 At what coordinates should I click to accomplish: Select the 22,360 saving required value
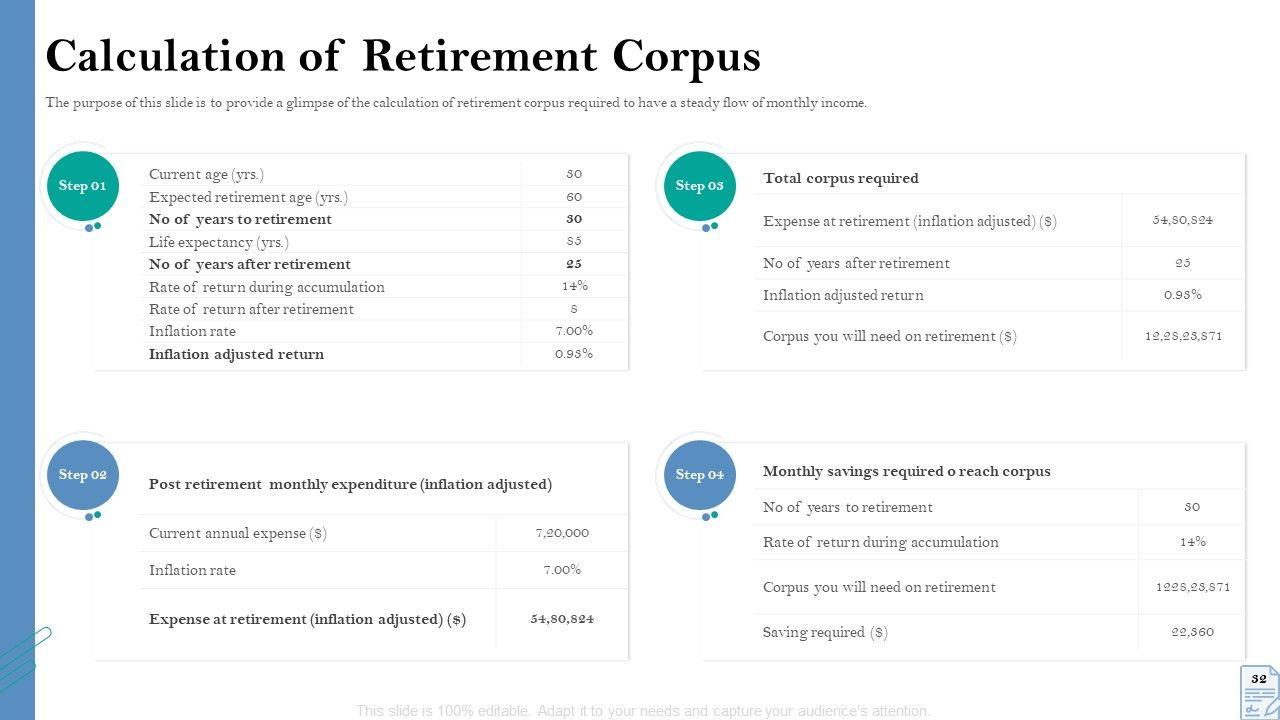click(x=1192, y=632)
